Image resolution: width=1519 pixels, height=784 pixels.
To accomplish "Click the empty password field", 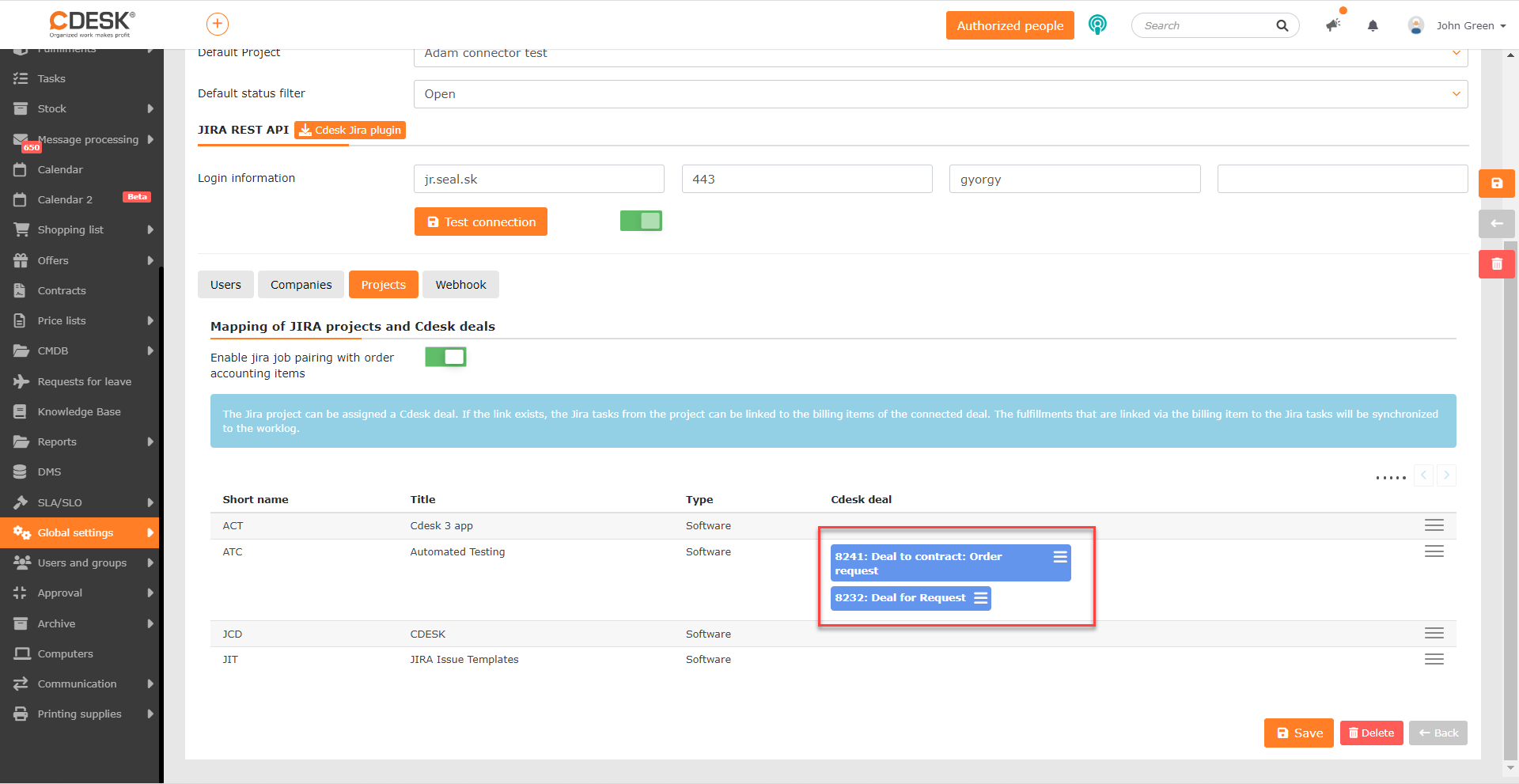I will pyautogui.click(x=1343, y=179).
